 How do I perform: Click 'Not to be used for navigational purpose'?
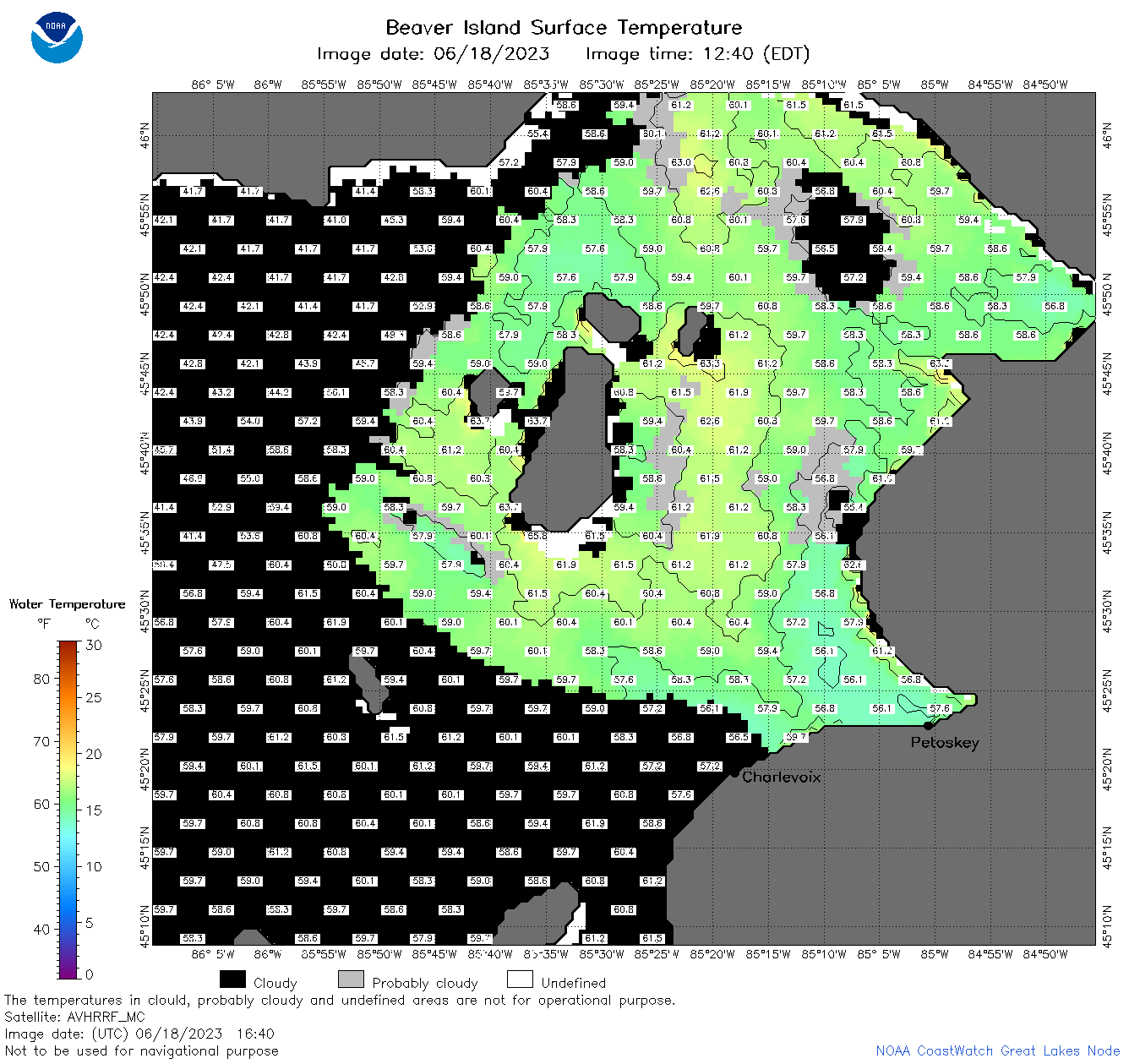141,1051
